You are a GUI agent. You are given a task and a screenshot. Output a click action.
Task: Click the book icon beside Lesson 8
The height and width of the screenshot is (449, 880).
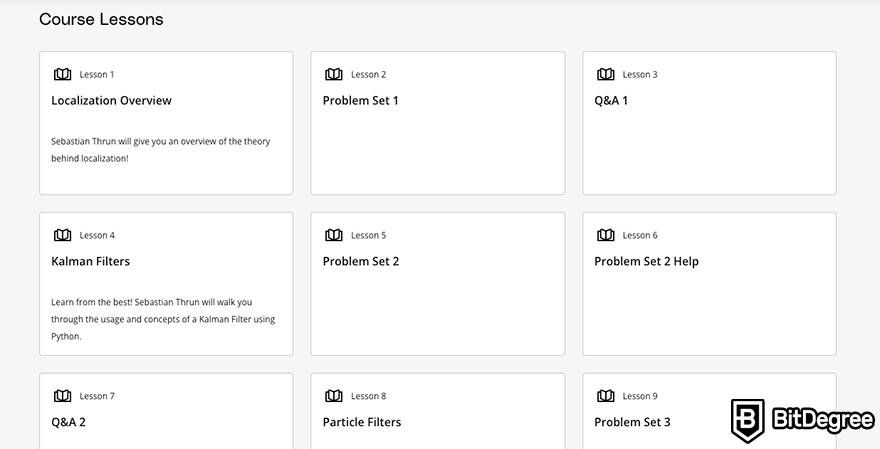click(334, 396)
